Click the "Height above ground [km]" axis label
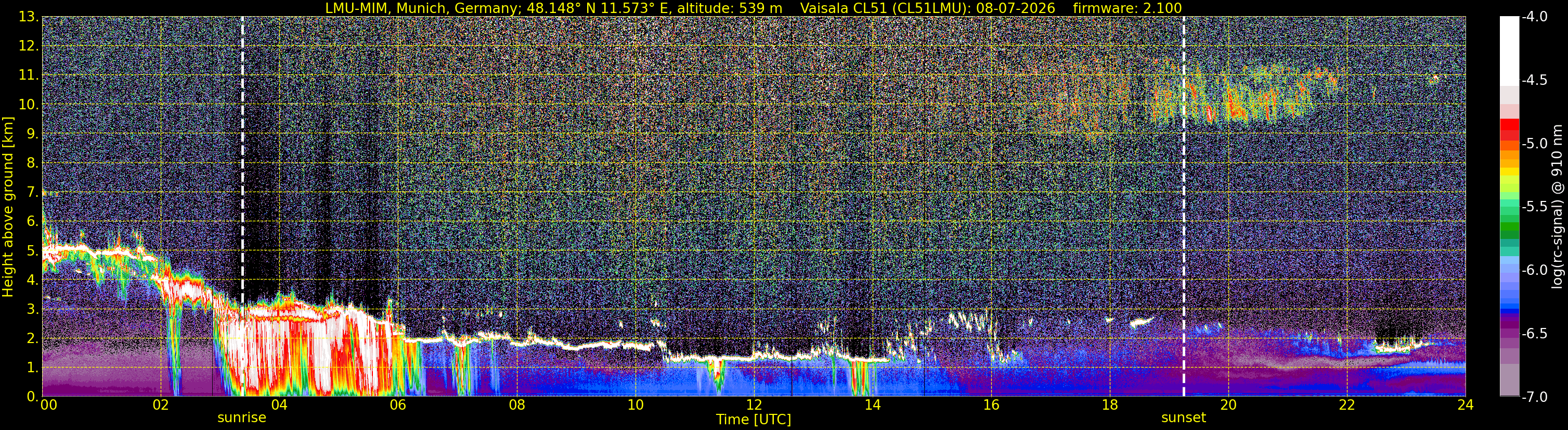Image resolution: width=1568 pixels, height=430 pixels. point(8,207)
